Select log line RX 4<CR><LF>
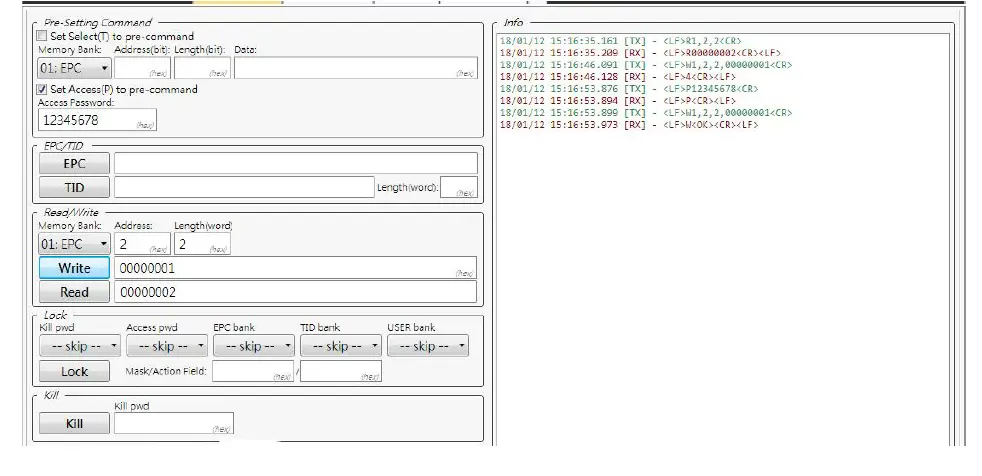Screen dimensions: 982x476 point(618,77)
